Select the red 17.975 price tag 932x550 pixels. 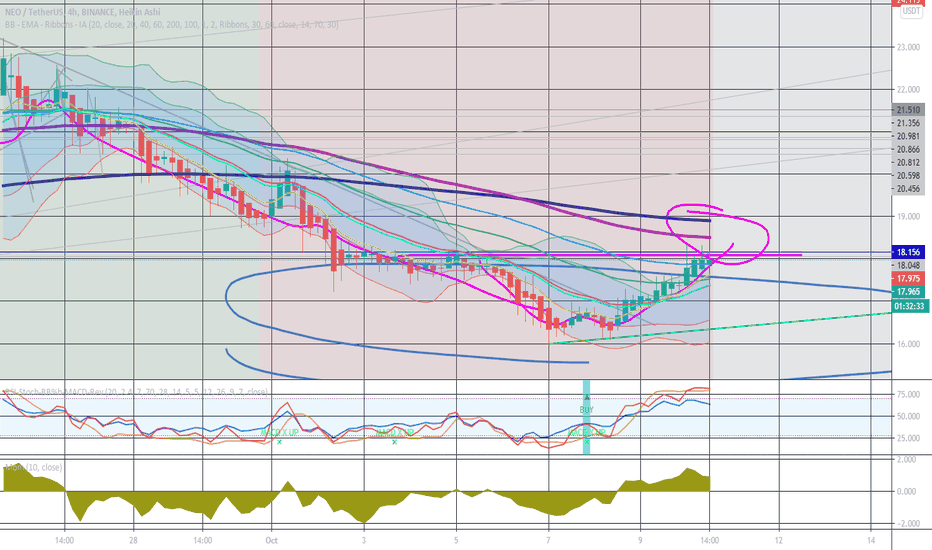point(908,278)
